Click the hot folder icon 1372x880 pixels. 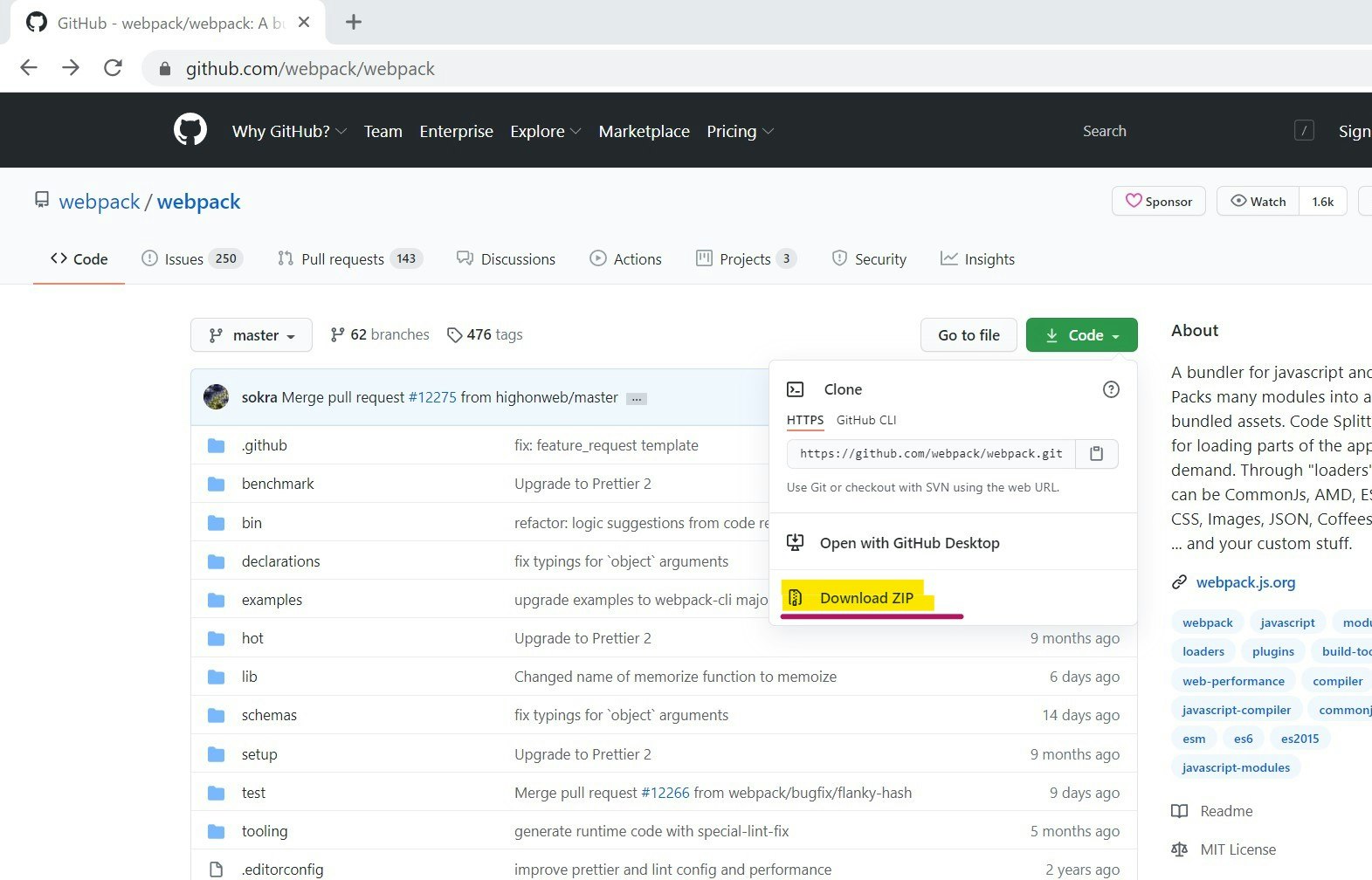tap(217, 638)
